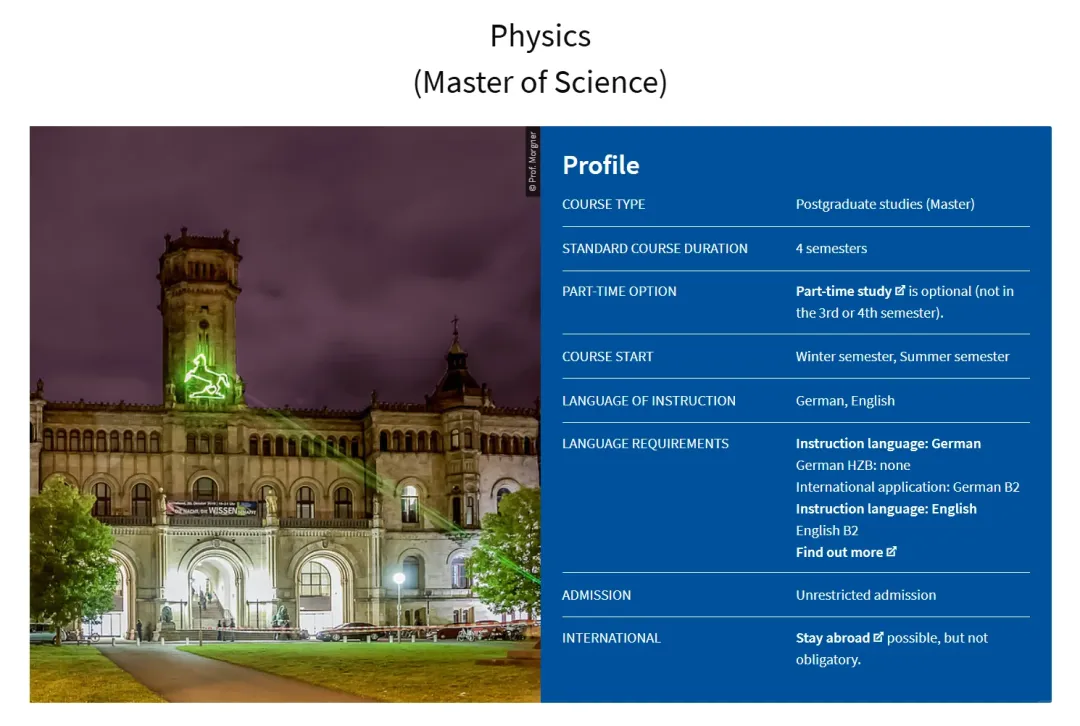Viewport: 1080px width, 726px height.
Task: Select the Course Type row label
Action: pyautogui.click(x=603, y=204)
